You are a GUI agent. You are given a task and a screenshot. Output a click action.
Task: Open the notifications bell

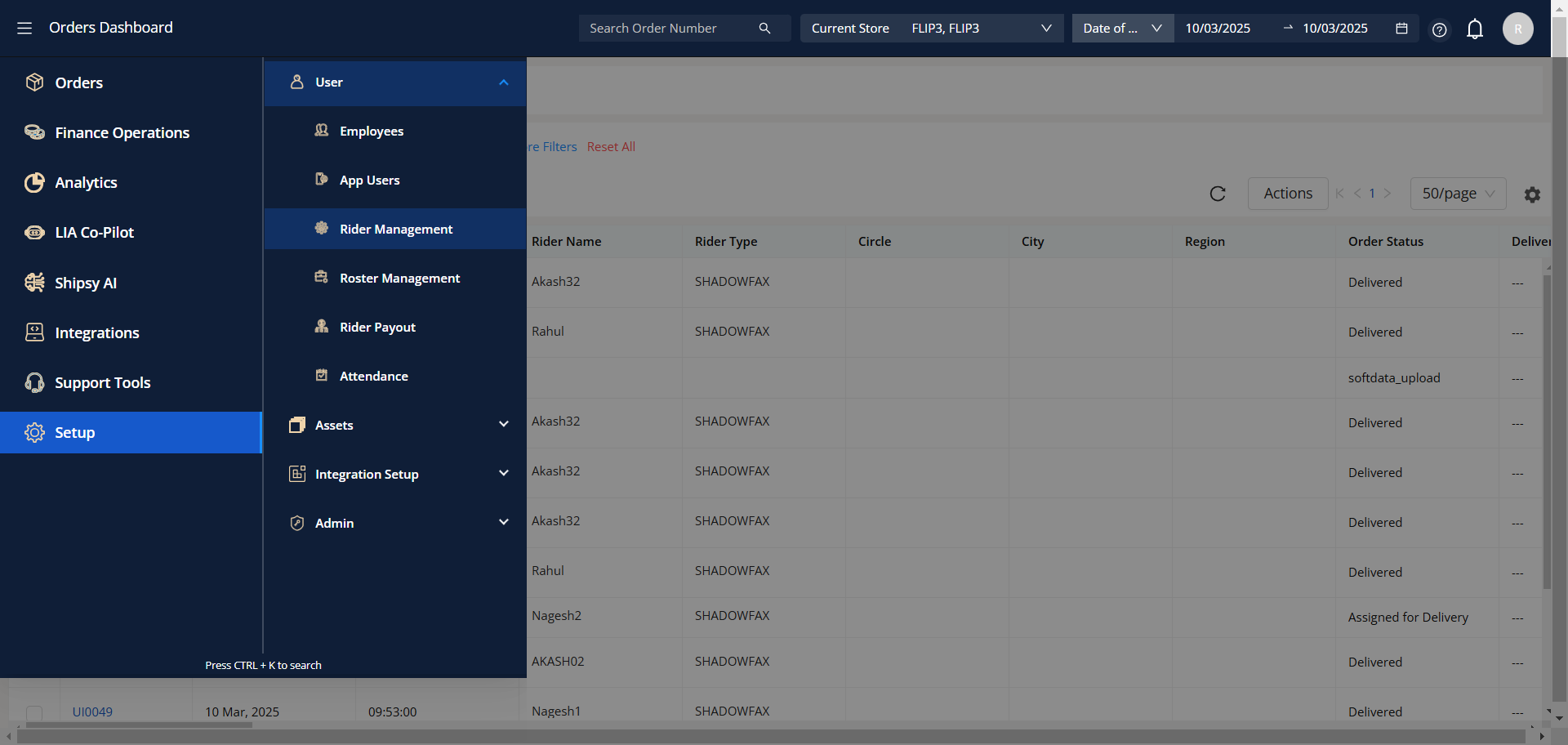pyautogui.click(x=1475, y=29)
